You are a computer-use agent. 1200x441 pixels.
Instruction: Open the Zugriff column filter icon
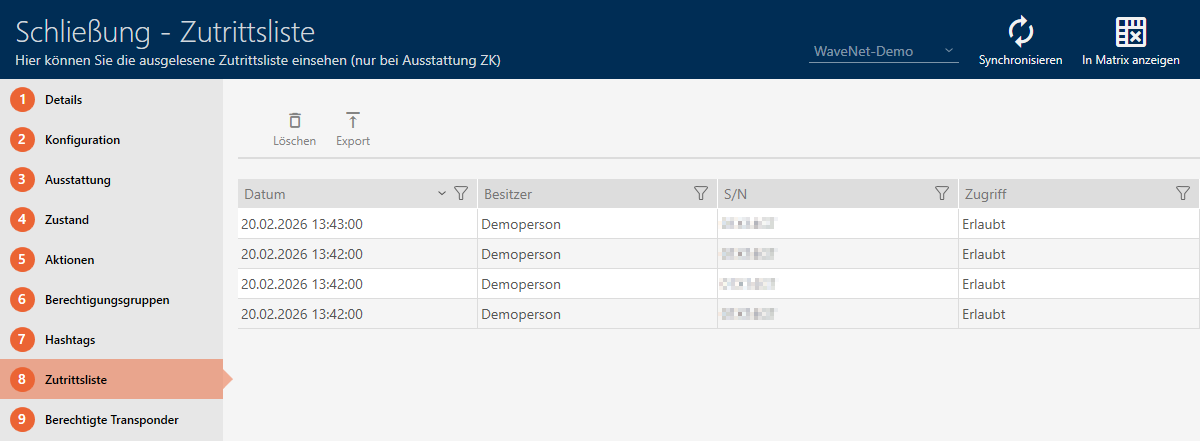coord(1183,193)
